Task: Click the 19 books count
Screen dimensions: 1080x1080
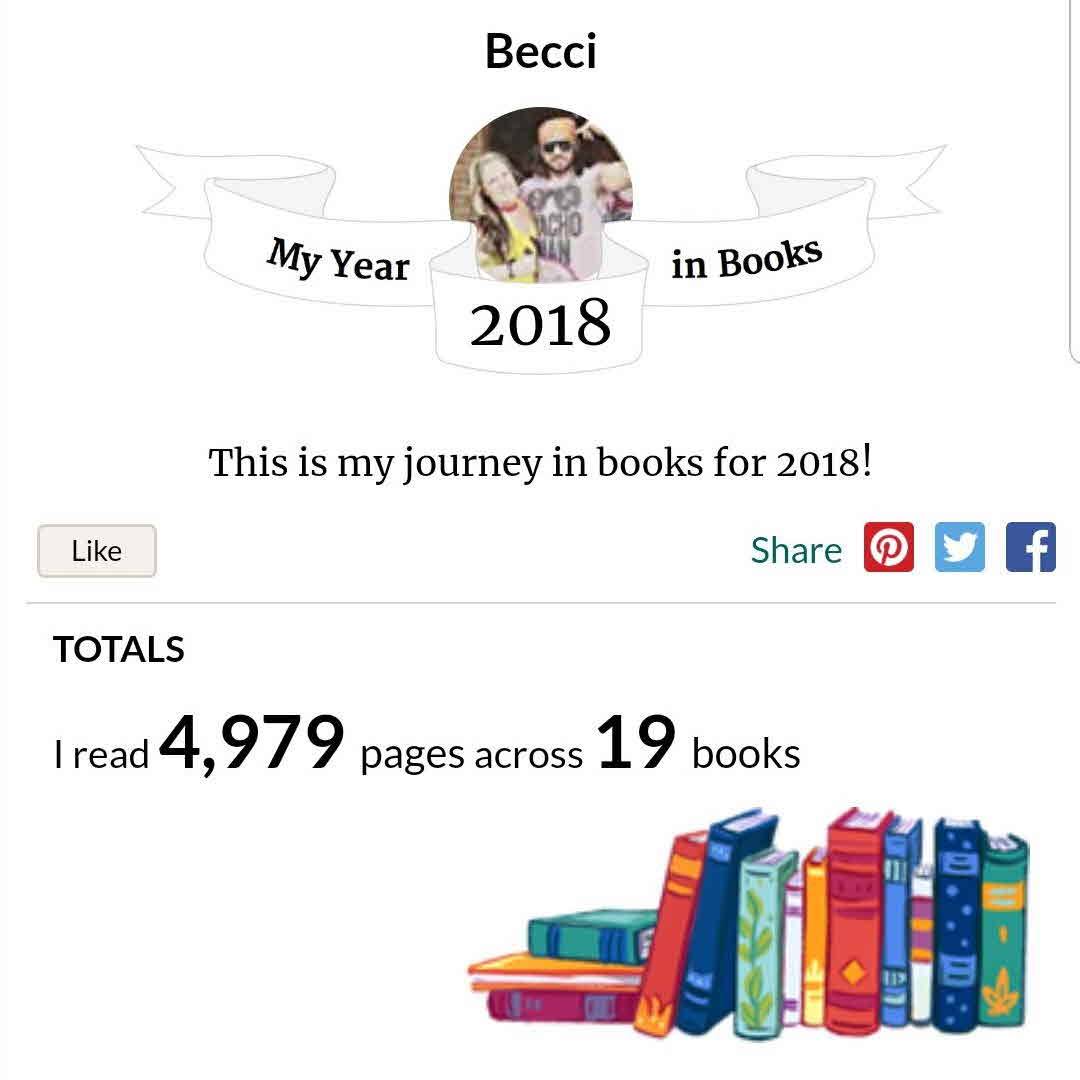Action: pyautogui.click(x=636, y=744)
